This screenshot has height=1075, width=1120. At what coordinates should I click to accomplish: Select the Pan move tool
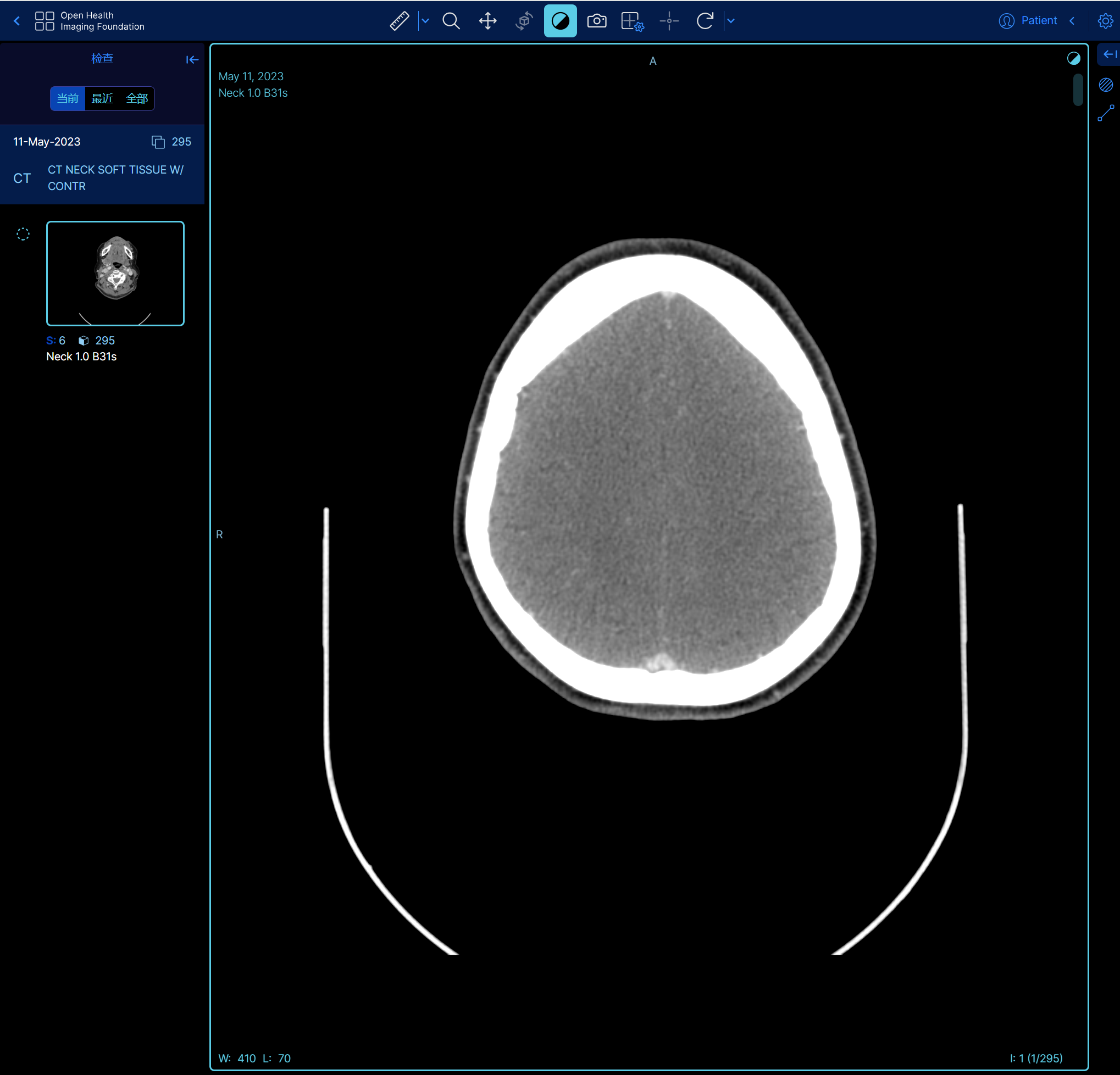[x=487, y=21]
